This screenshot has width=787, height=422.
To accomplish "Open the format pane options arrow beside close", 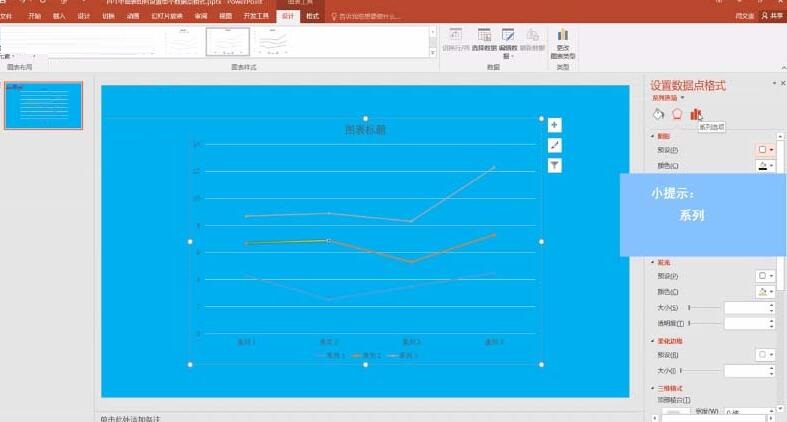I will (774, 83).
